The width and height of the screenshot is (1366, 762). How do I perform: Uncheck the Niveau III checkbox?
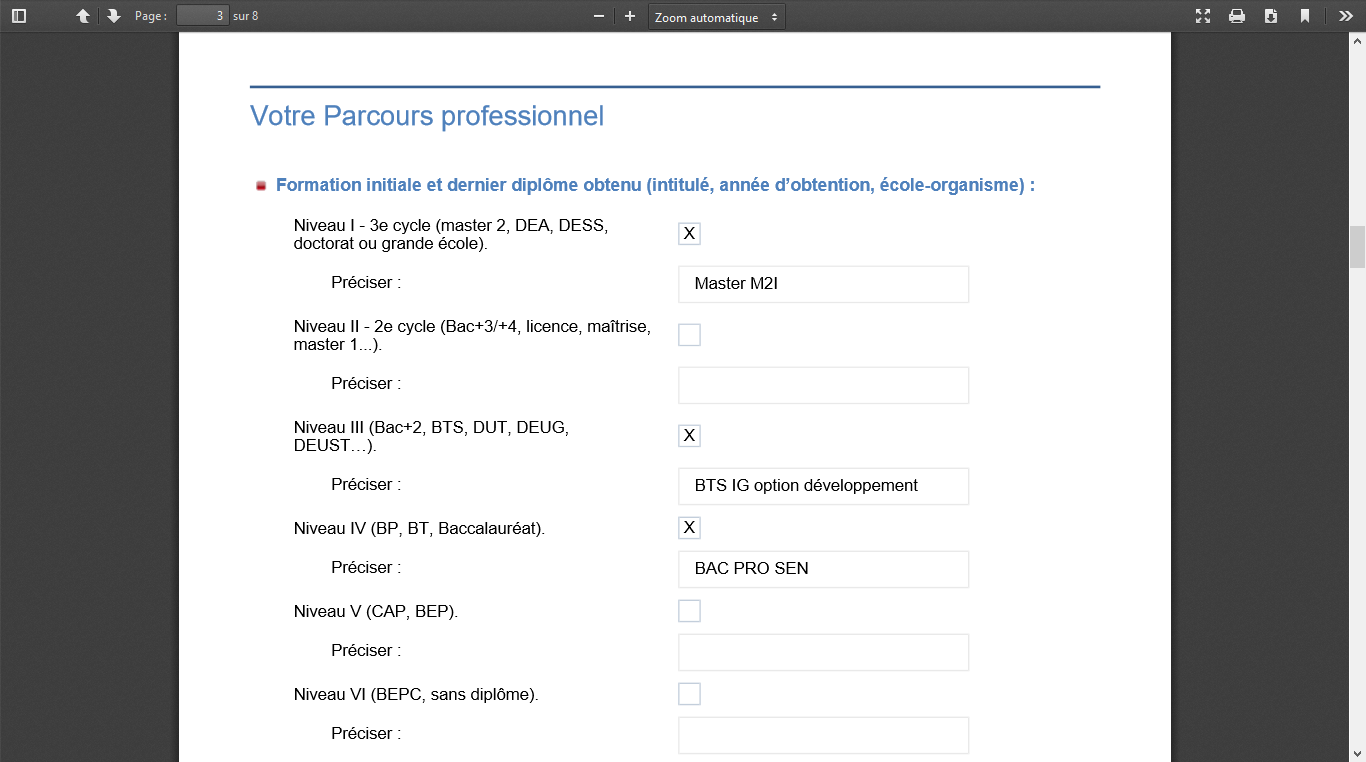689,436
